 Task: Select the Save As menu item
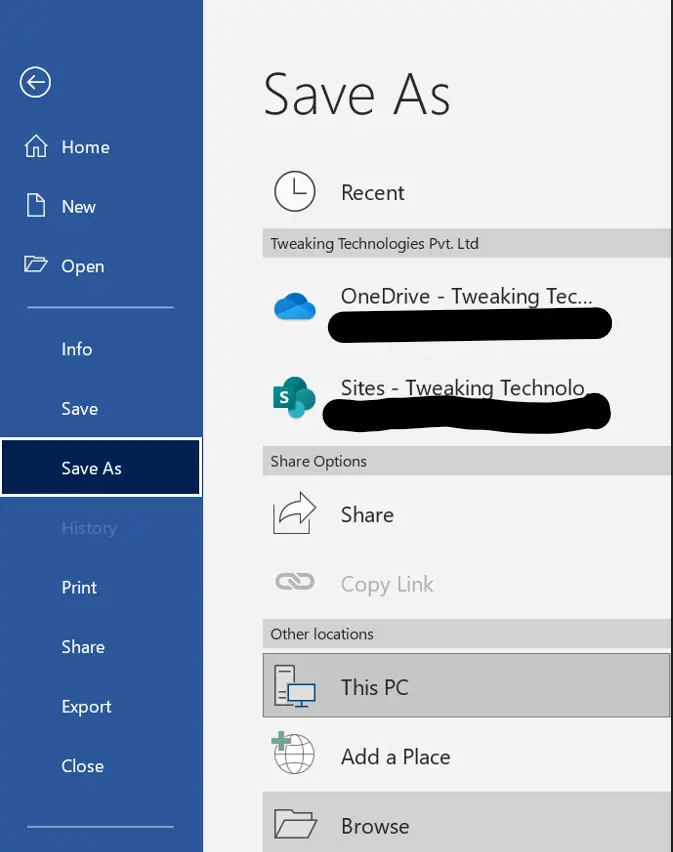pyautogui.click(x=101, y=468)
